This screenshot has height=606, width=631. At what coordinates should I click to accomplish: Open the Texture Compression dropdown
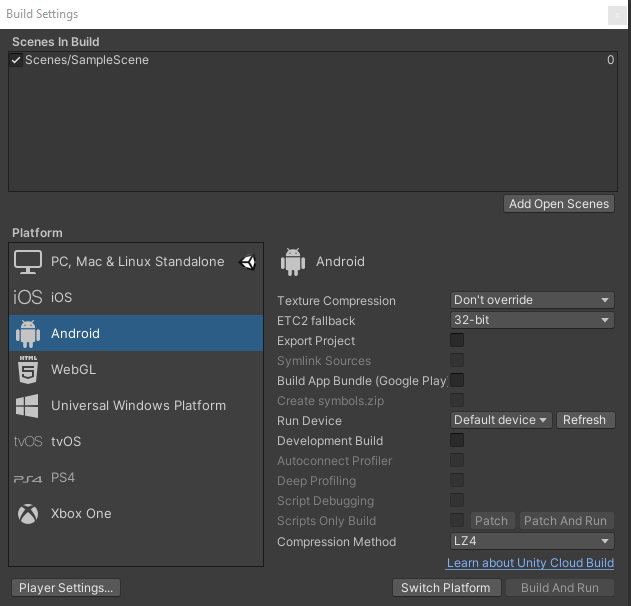click(x=531, y=300)
